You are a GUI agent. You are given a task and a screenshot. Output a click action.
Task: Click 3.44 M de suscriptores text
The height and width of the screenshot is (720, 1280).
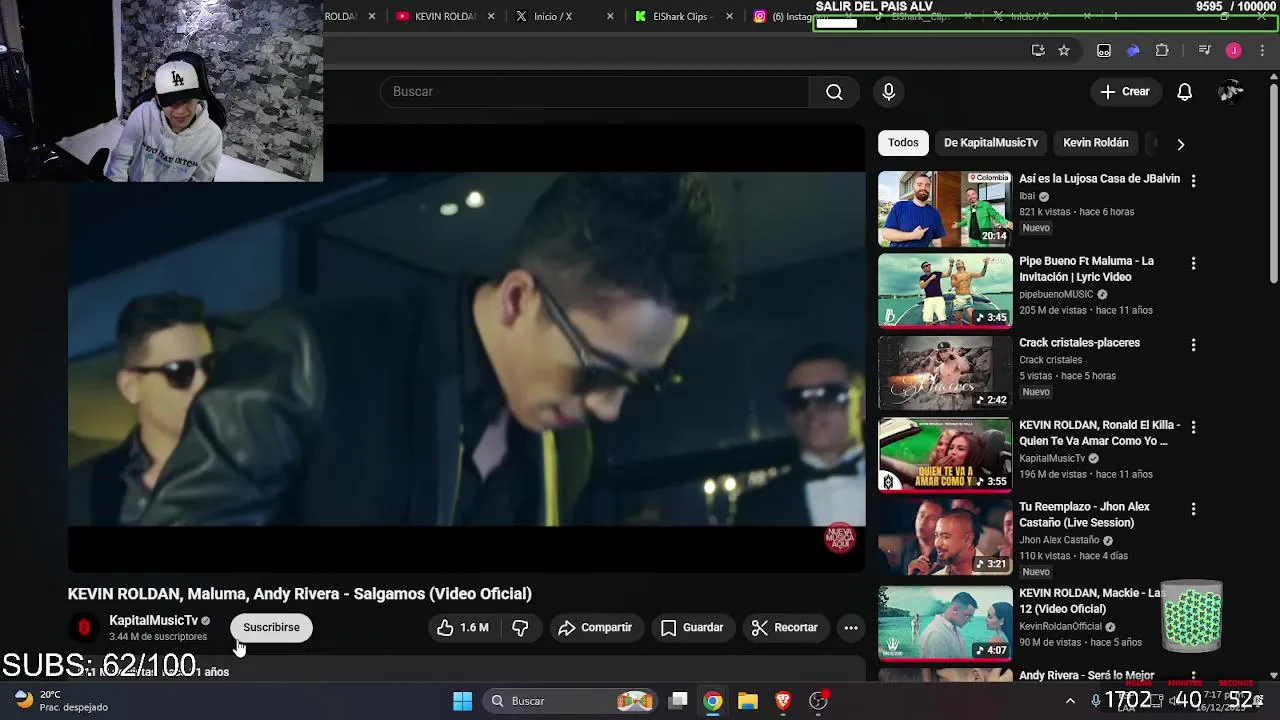[x=158, y=637]
